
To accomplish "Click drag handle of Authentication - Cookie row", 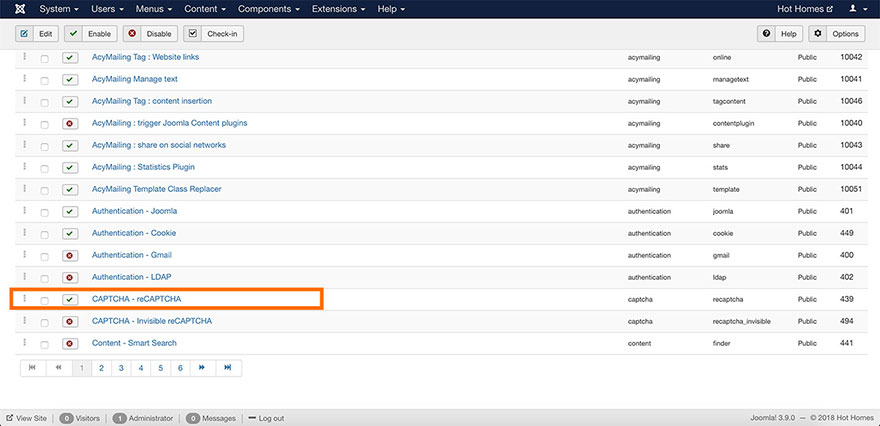I will 25,232.
